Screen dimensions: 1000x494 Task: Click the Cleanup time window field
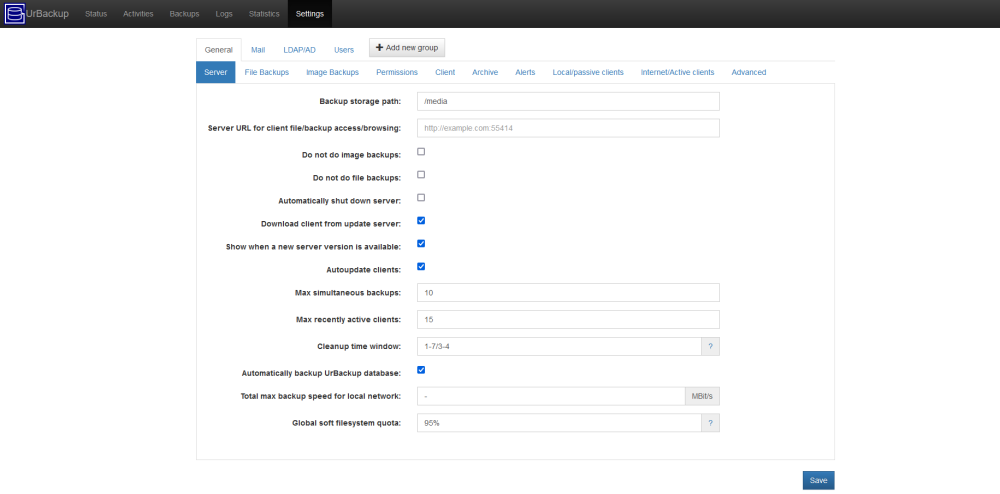[x=559, y=347]
